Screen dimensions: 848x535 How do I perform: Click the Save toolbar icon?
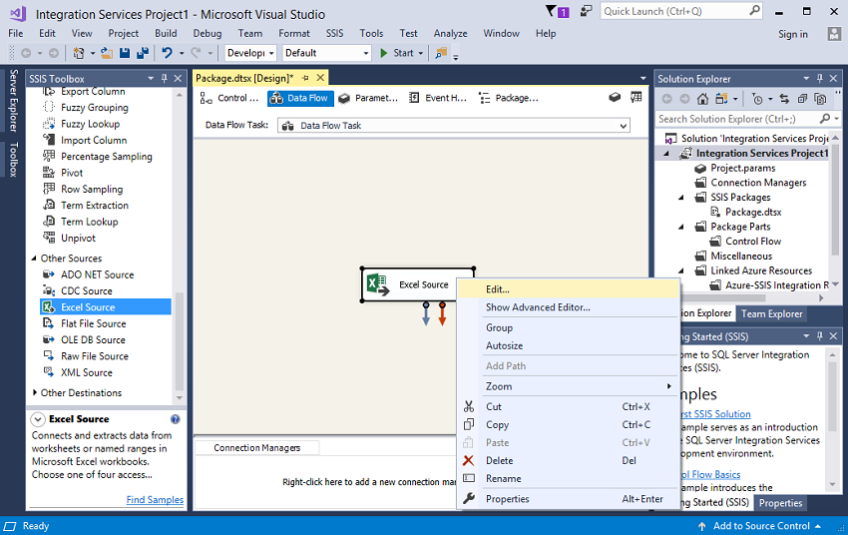pos(125,53)
